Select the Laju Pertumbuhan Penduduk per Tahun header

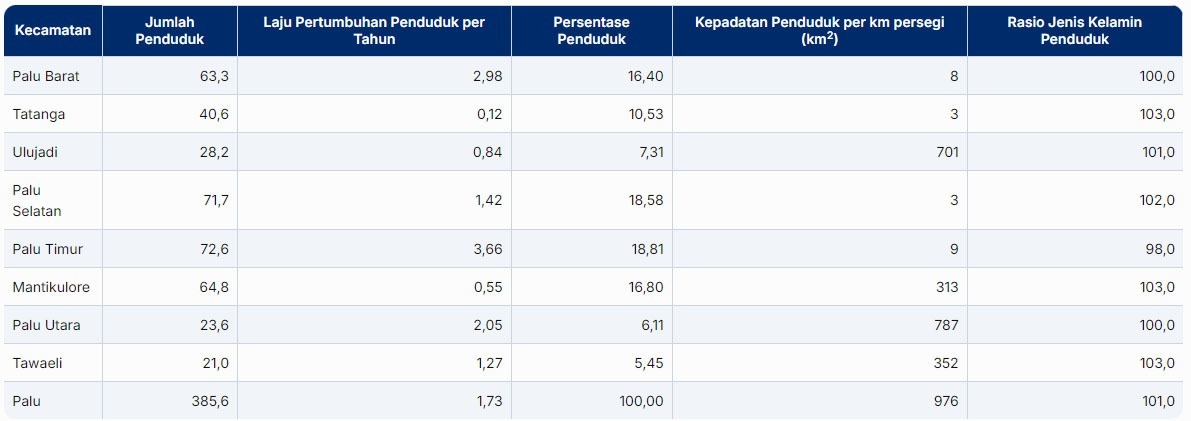[374, 30]
